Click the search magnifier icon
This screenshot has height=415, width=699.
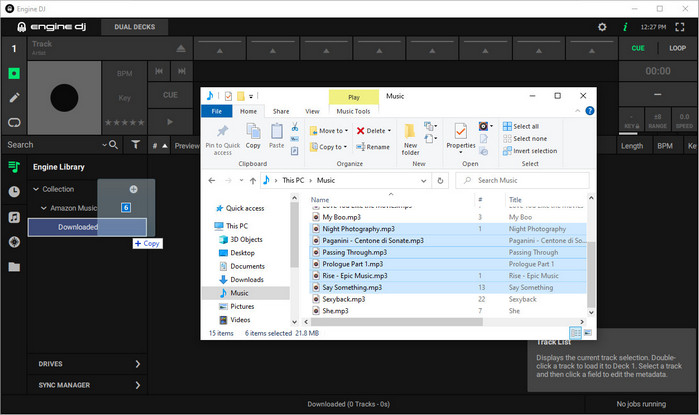[113, 144]
